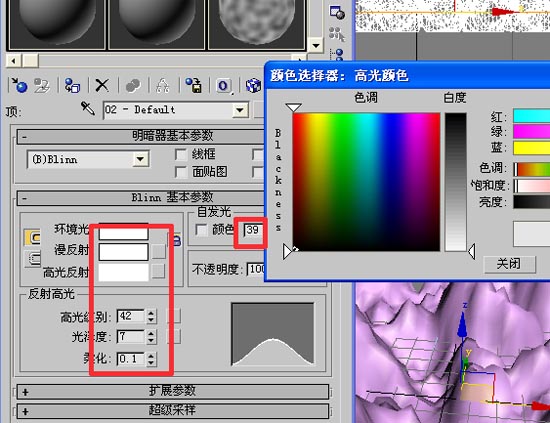Viewport: 550px width, 423px height.
Task: Click the diffuse-specular lock button beside 漫反射
Action: (x=32, y=258)
